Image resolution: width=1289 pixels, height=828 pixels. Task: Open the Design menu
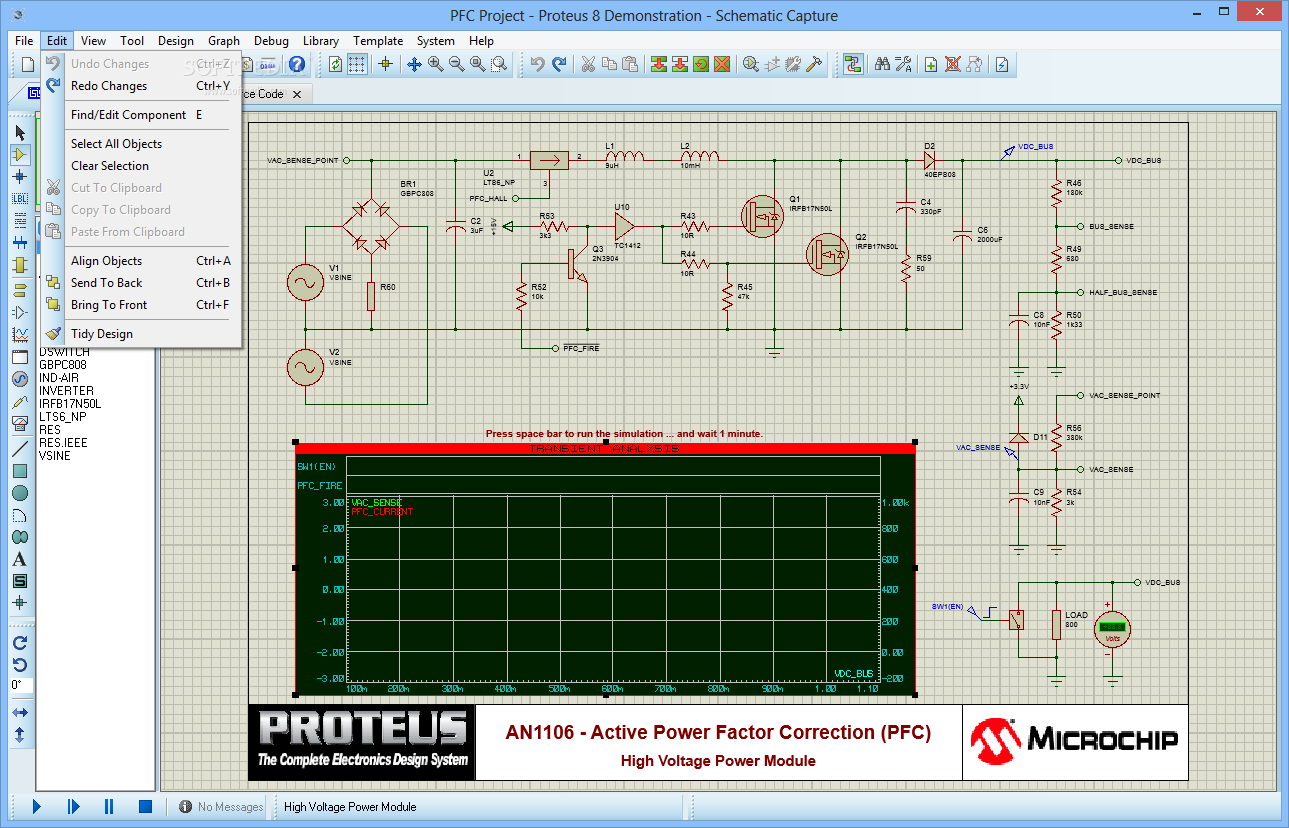pyautogui.click(x=175, y=41)
